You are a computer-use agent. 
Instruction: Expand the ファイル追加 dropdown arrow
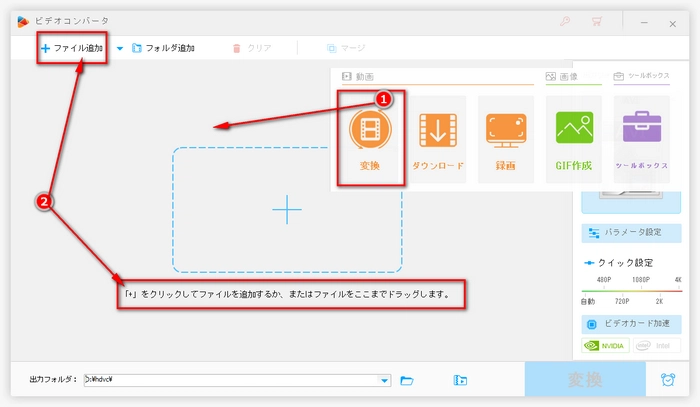click(x=120, y=48)
